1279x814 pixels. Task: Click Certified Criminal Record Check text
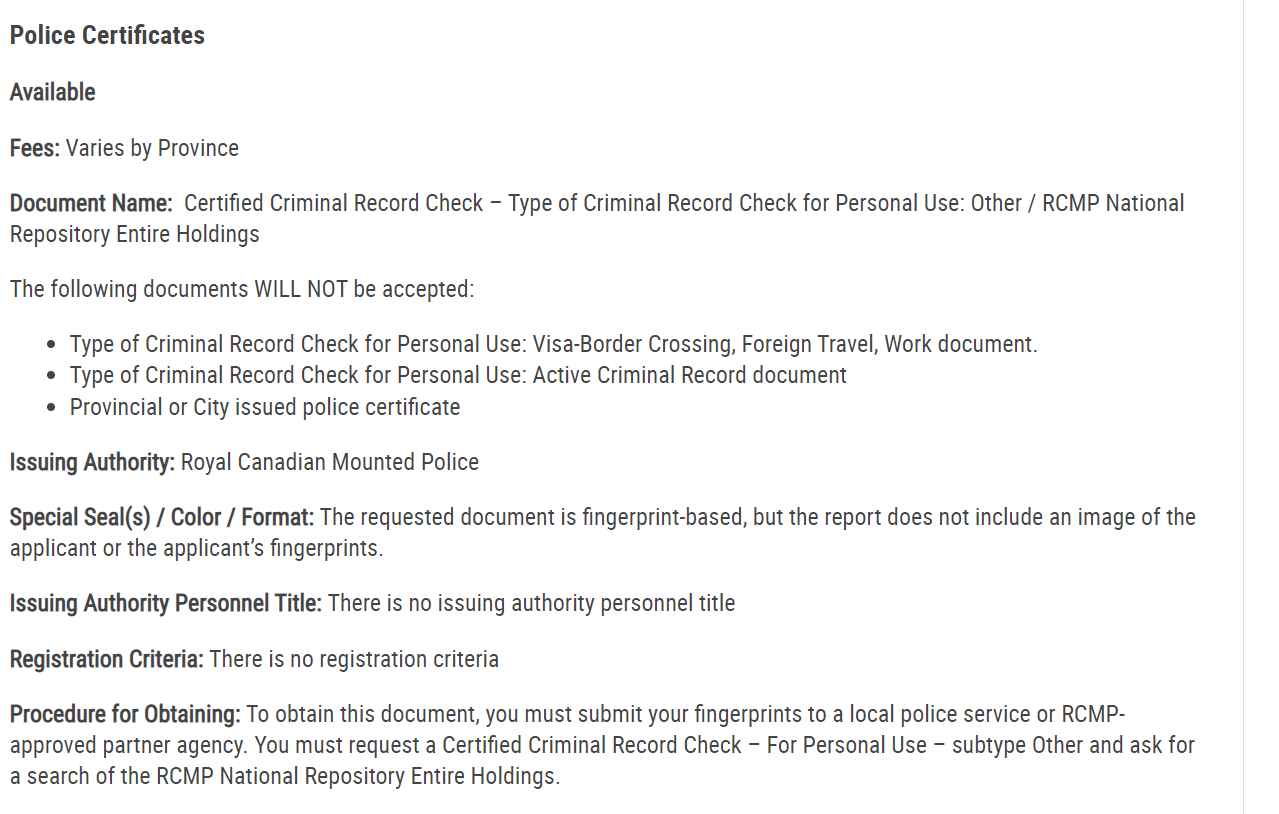[334, 203]
